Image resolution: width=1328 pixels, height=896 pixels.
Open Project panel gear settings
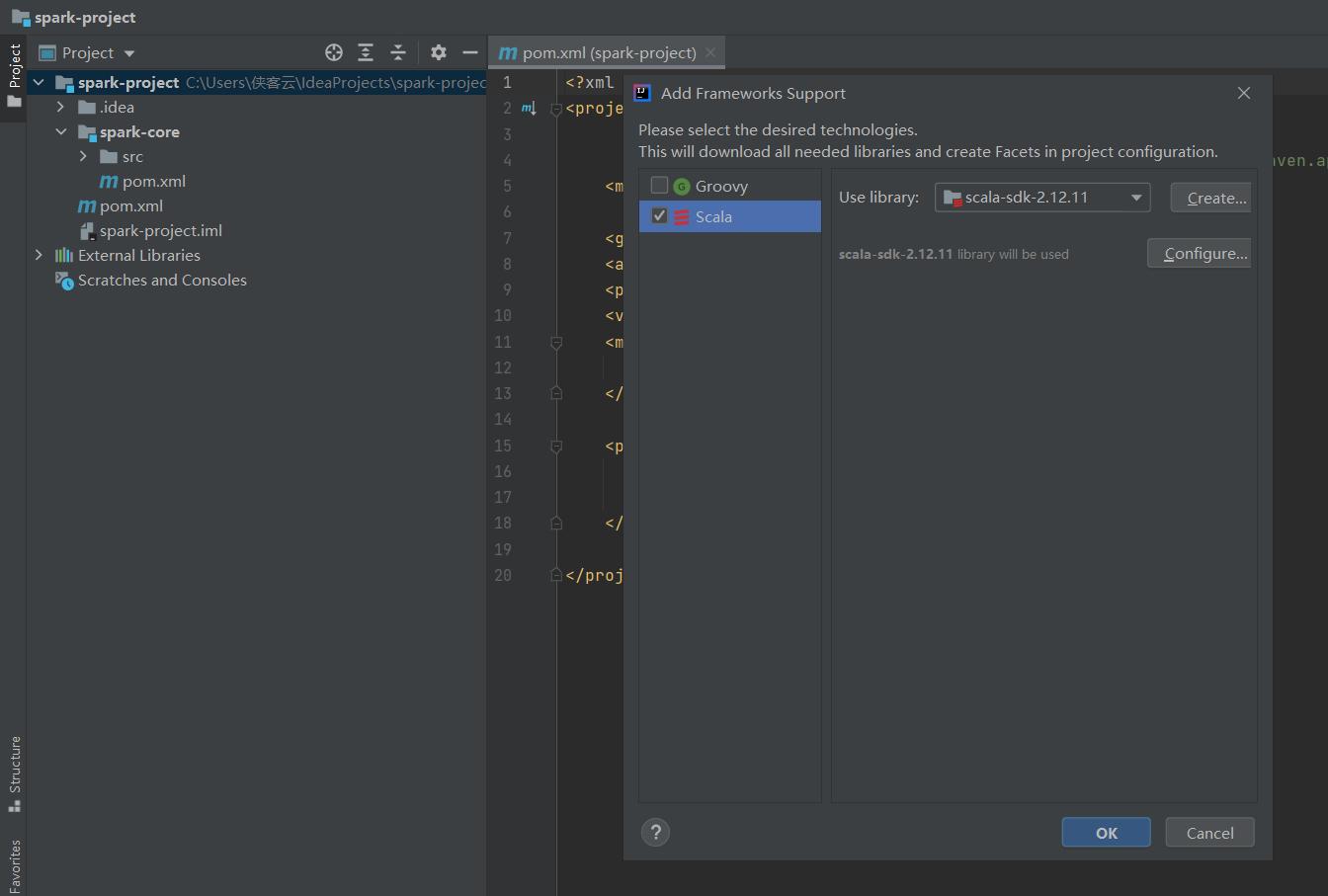tap(439, 52)
